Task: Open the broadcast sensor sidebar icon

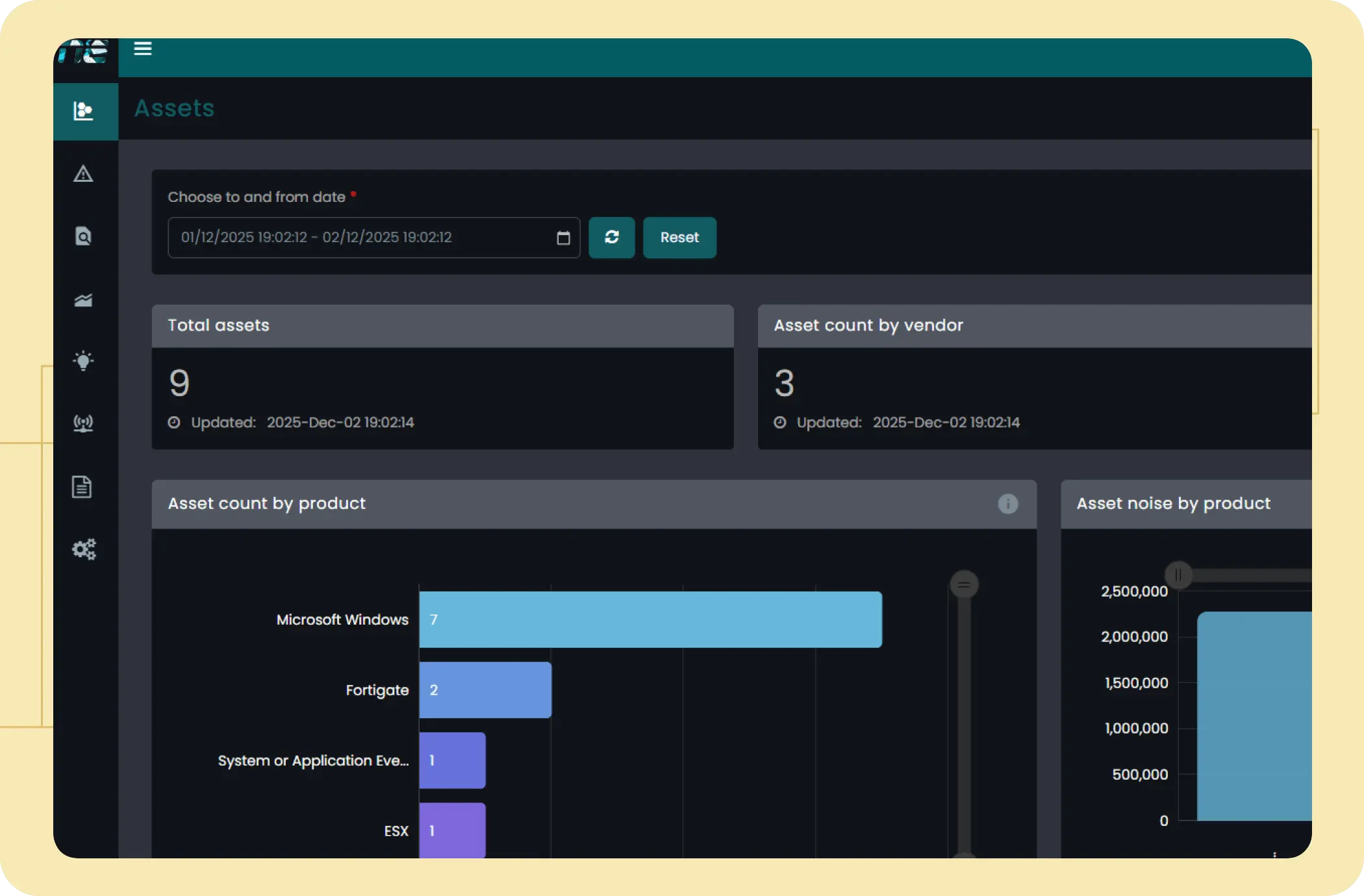Action: click(x=83, y=423)
